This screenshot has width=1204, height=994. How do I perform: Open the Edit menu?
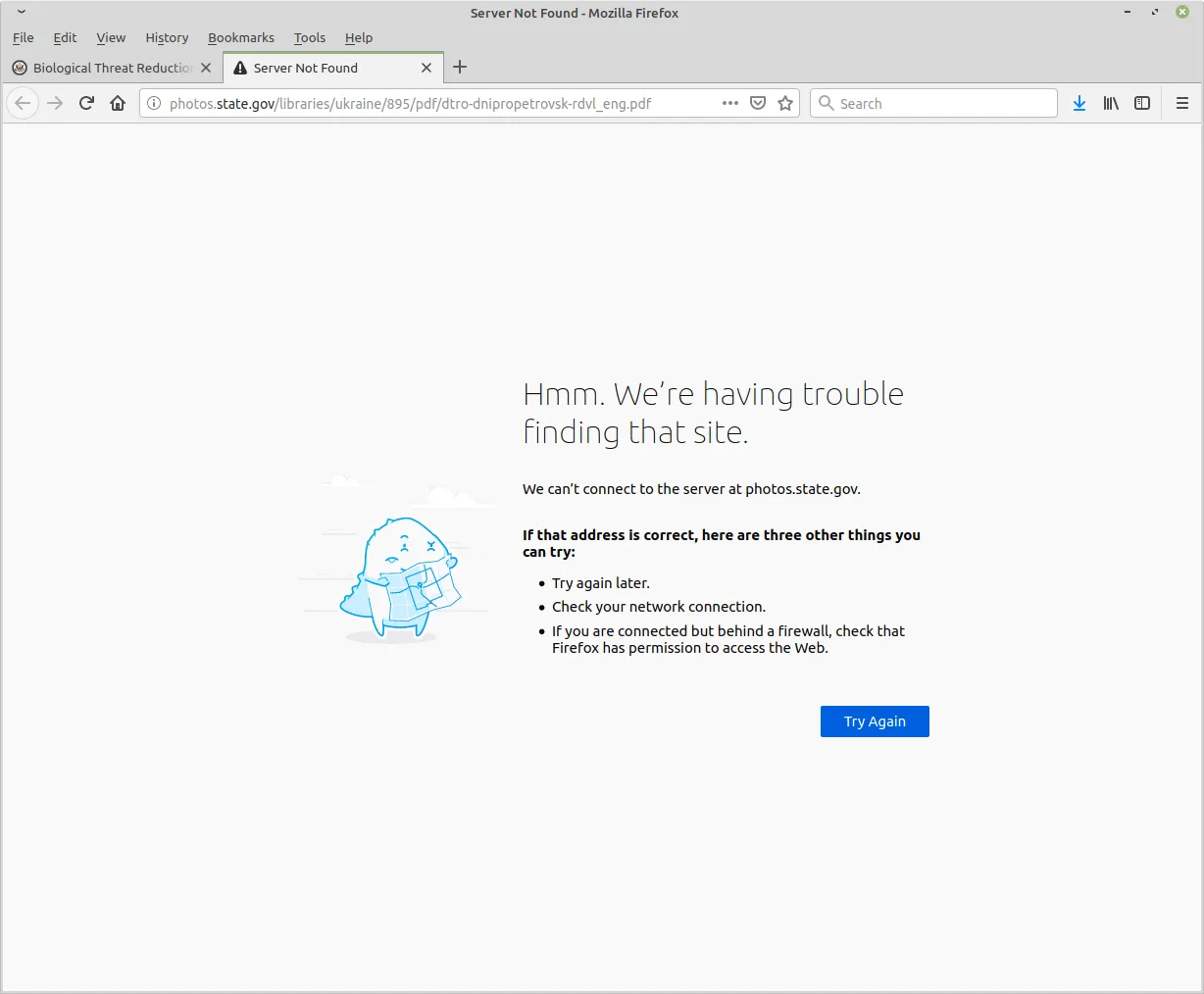[x=65, y=37]
